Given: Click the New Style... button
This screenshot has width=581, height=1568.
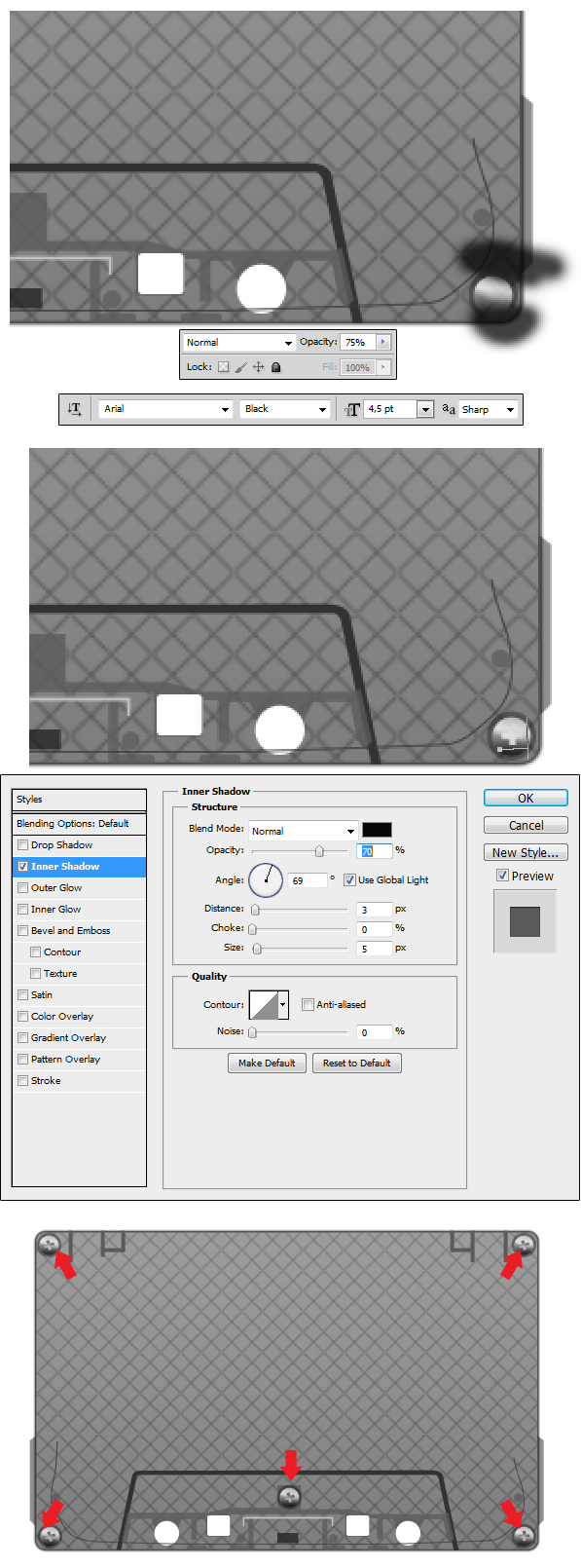Looking at the screenshot, I should click(x=526, y=852).
